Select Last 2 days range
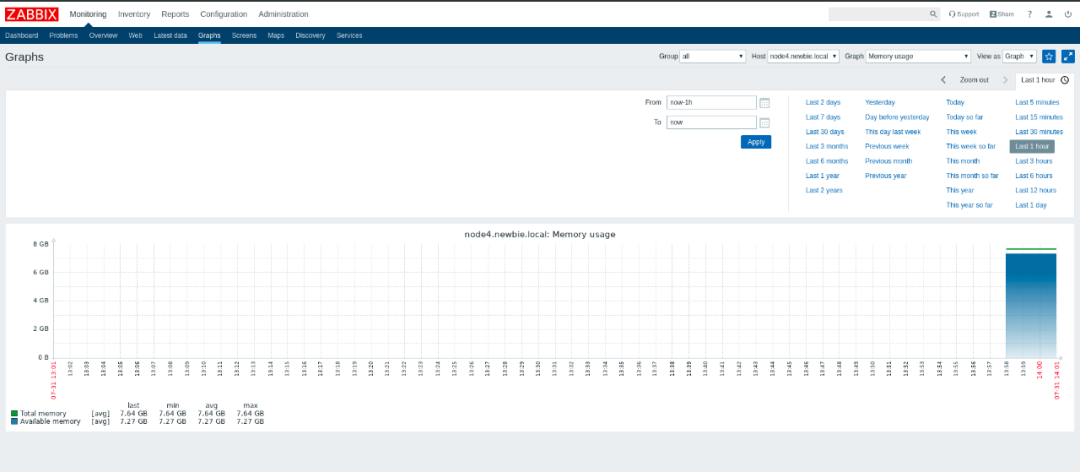The width and height of the screenshot is (1080, 472). point(823,103)
